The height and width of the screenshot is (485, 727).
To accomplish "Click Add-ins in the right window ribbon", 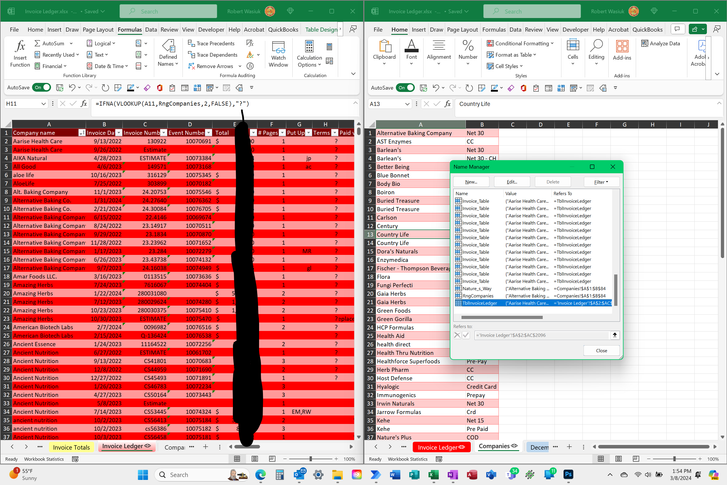I will click(x=622, y=50).
